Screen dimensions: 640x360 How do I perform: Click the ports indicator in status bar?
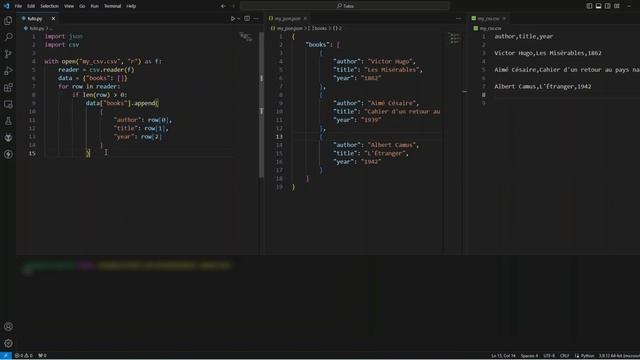pyautogui.click(x=42, y=356)
